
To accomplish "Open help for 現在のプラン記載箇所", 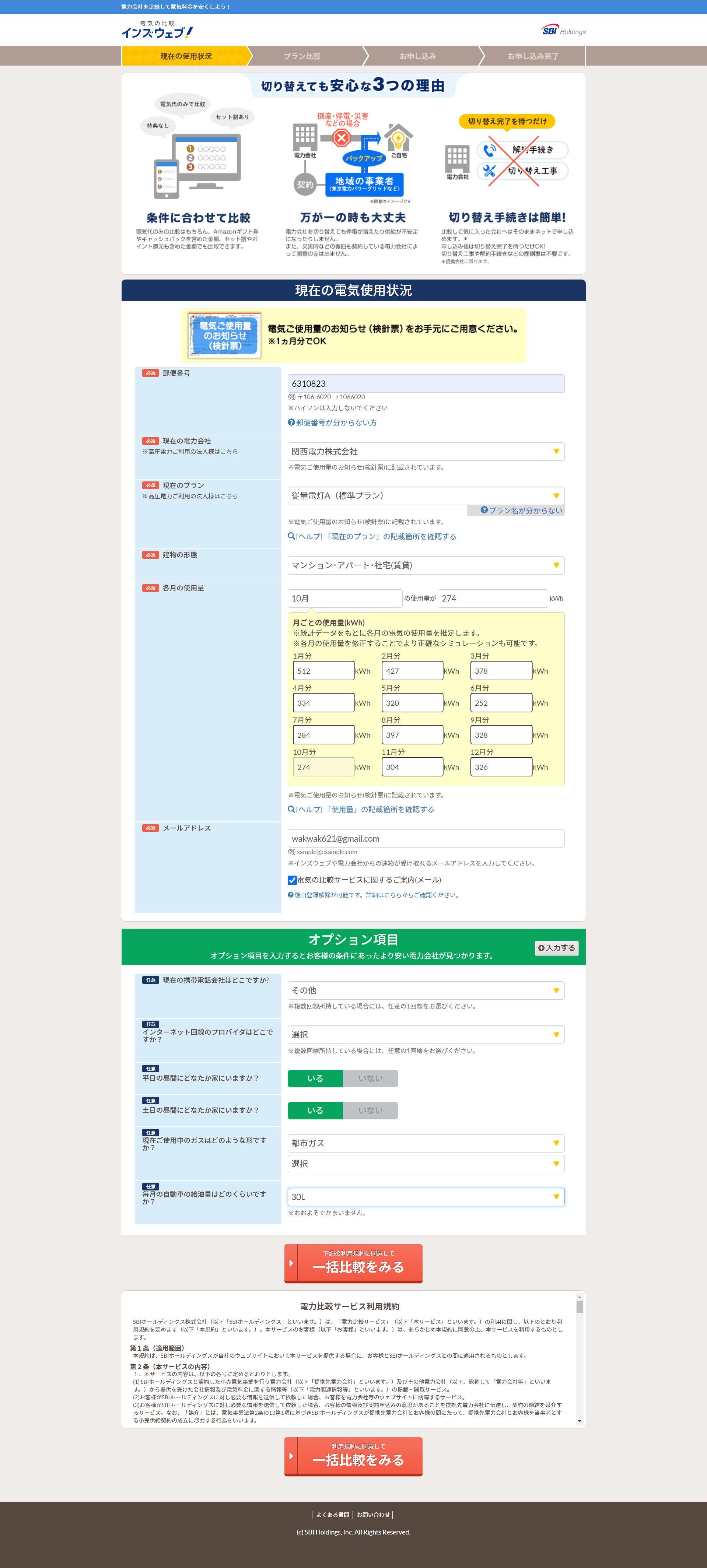I will click(372, 536).
